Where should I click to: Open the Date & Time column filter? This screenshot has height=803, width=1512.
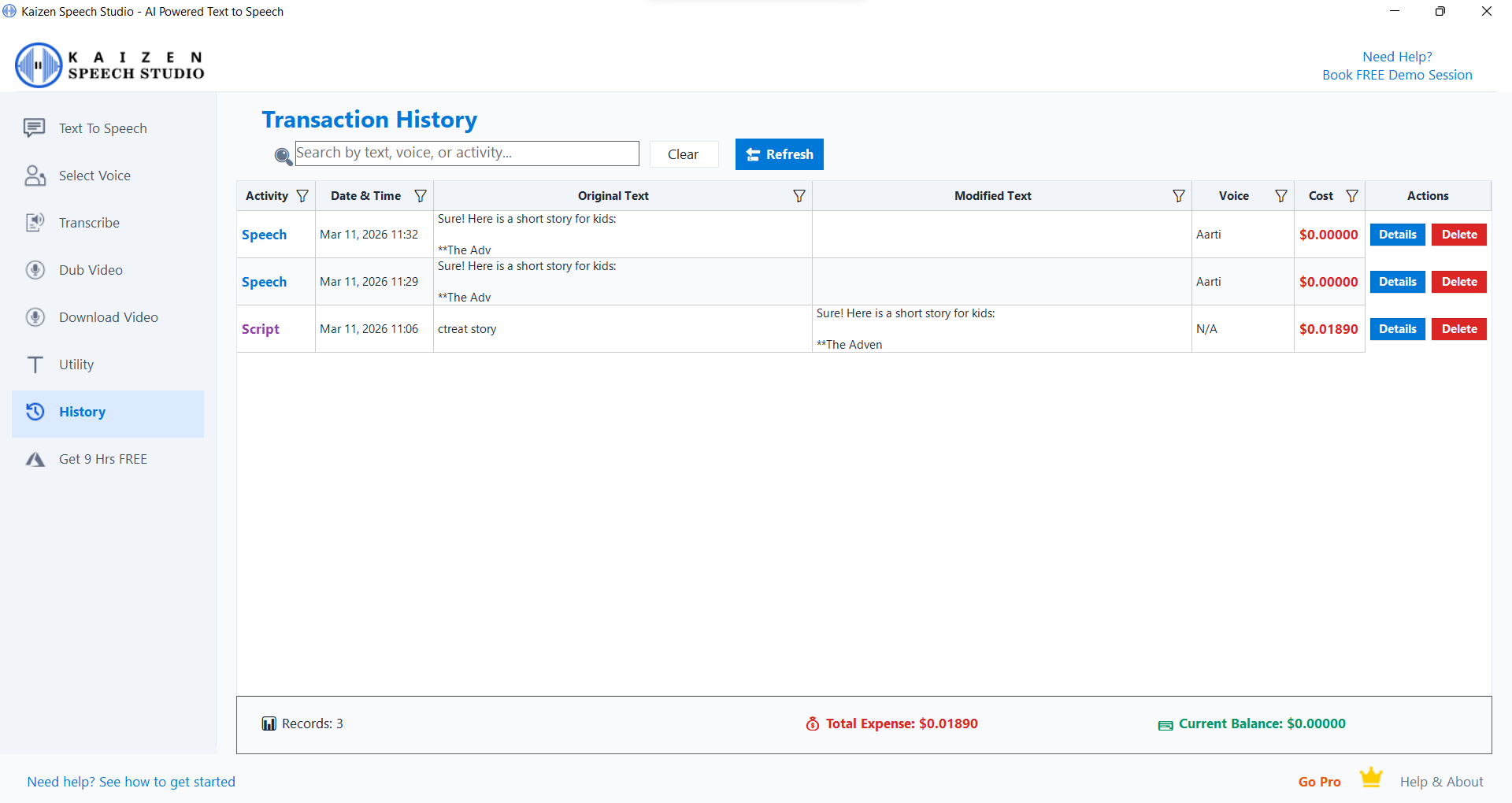click(x=421, y=196)
